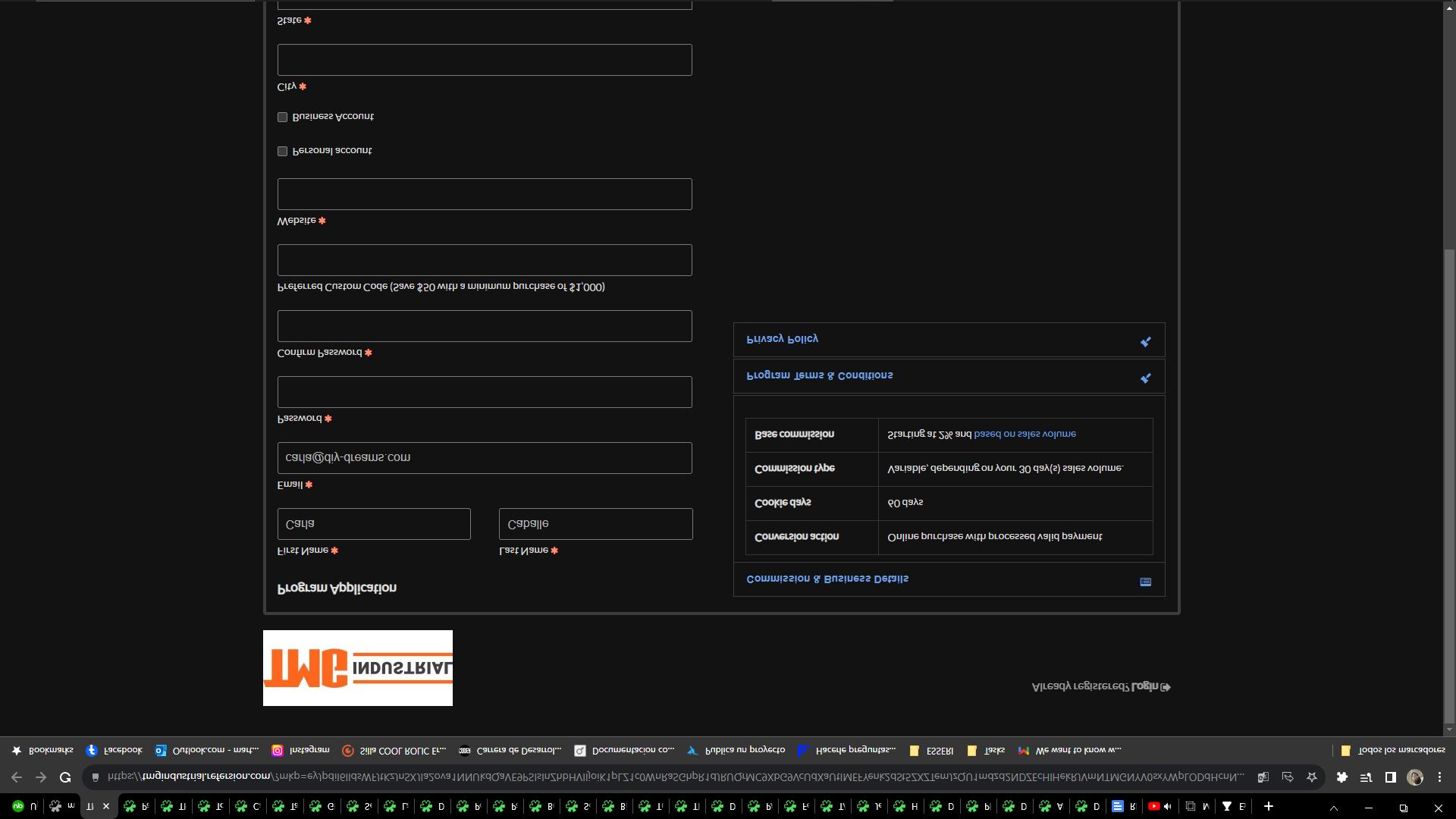Viewport: 1456px width, 819px height.
Task: Close the currently active tab
Action: [x=106, y=806]
